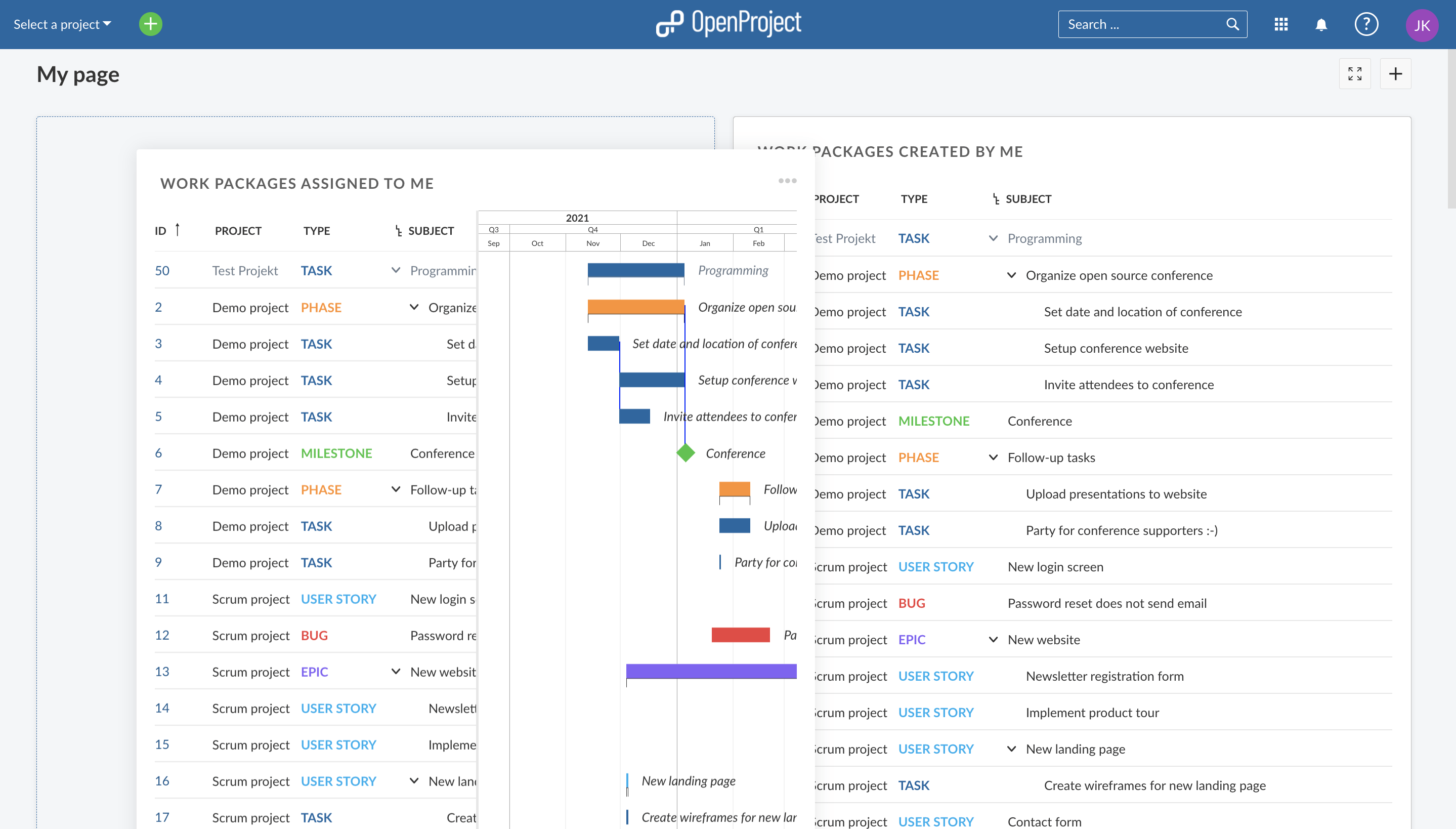The width and height of the screenshot is (1456, 829).
Task: Open work package ID 17
Action: (x=162, y=817)
